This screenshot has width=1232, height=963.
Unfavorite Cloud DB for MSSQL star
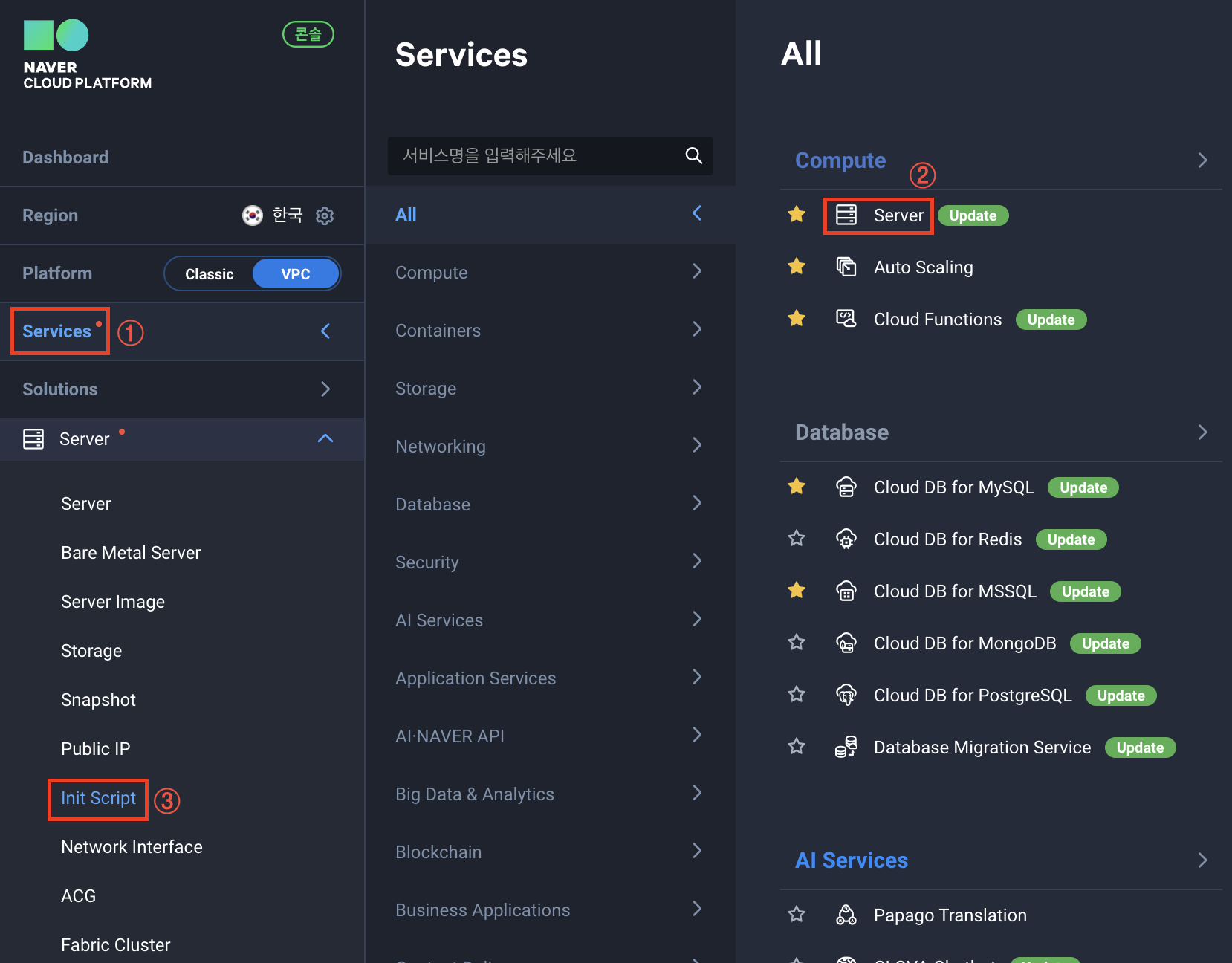(797, 590)
